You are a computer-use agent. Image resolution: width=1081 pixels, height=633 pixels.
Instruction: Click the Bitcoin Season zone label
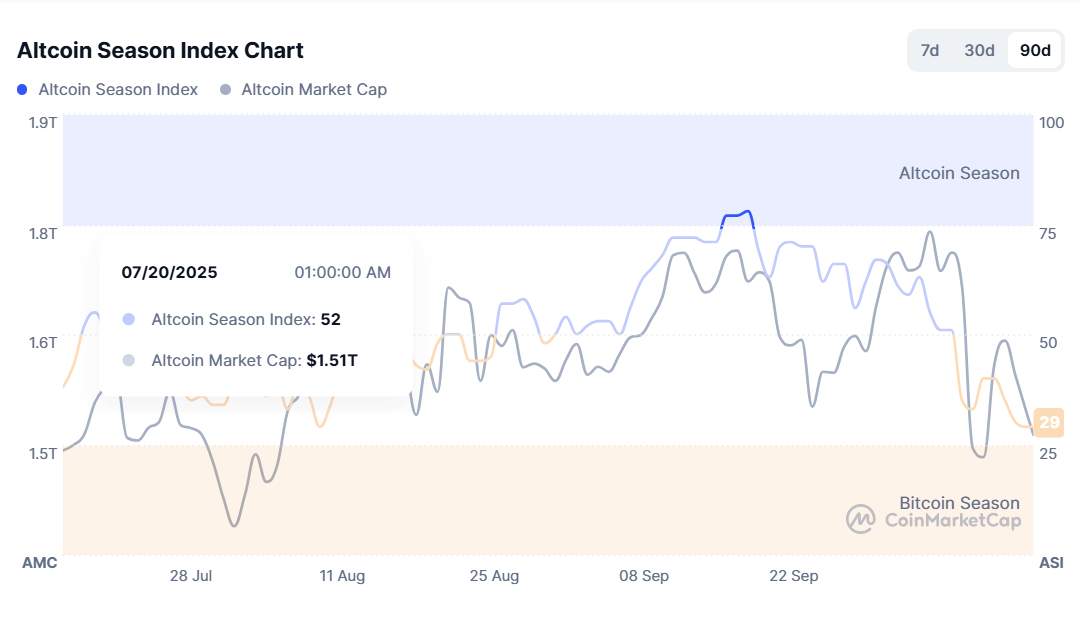click(x=959, y=503)
